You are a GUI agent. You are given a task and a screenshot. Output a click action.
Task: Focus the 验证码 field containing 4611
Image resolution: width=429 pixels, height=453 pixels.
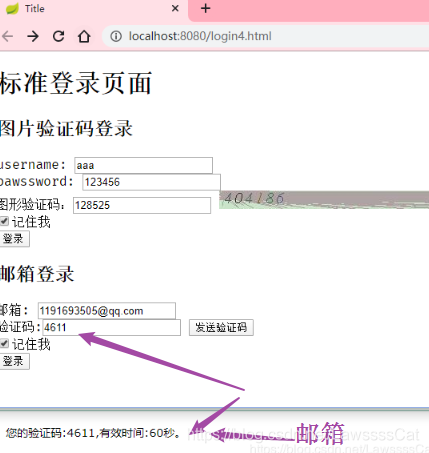pyautogui.click(x=112, y=327)
